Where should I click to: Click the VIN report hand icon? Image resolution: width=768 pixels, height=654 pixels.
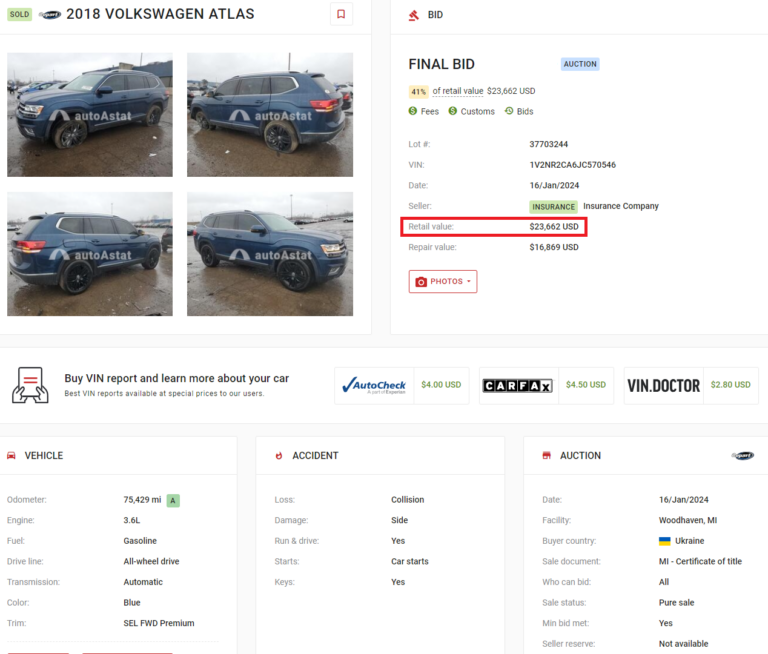coord(30,385)
